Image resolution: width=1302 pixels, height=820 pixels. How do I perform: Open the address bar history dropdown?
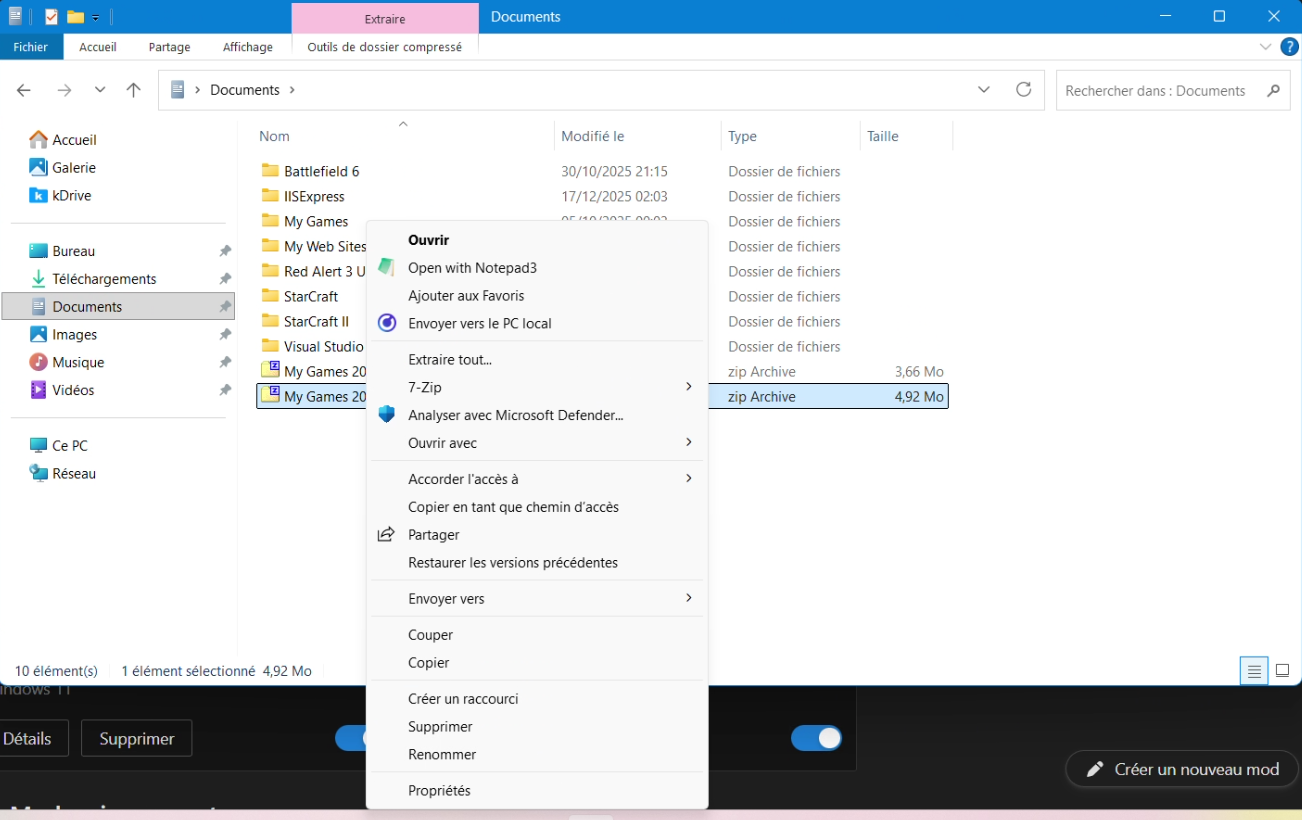984,90
